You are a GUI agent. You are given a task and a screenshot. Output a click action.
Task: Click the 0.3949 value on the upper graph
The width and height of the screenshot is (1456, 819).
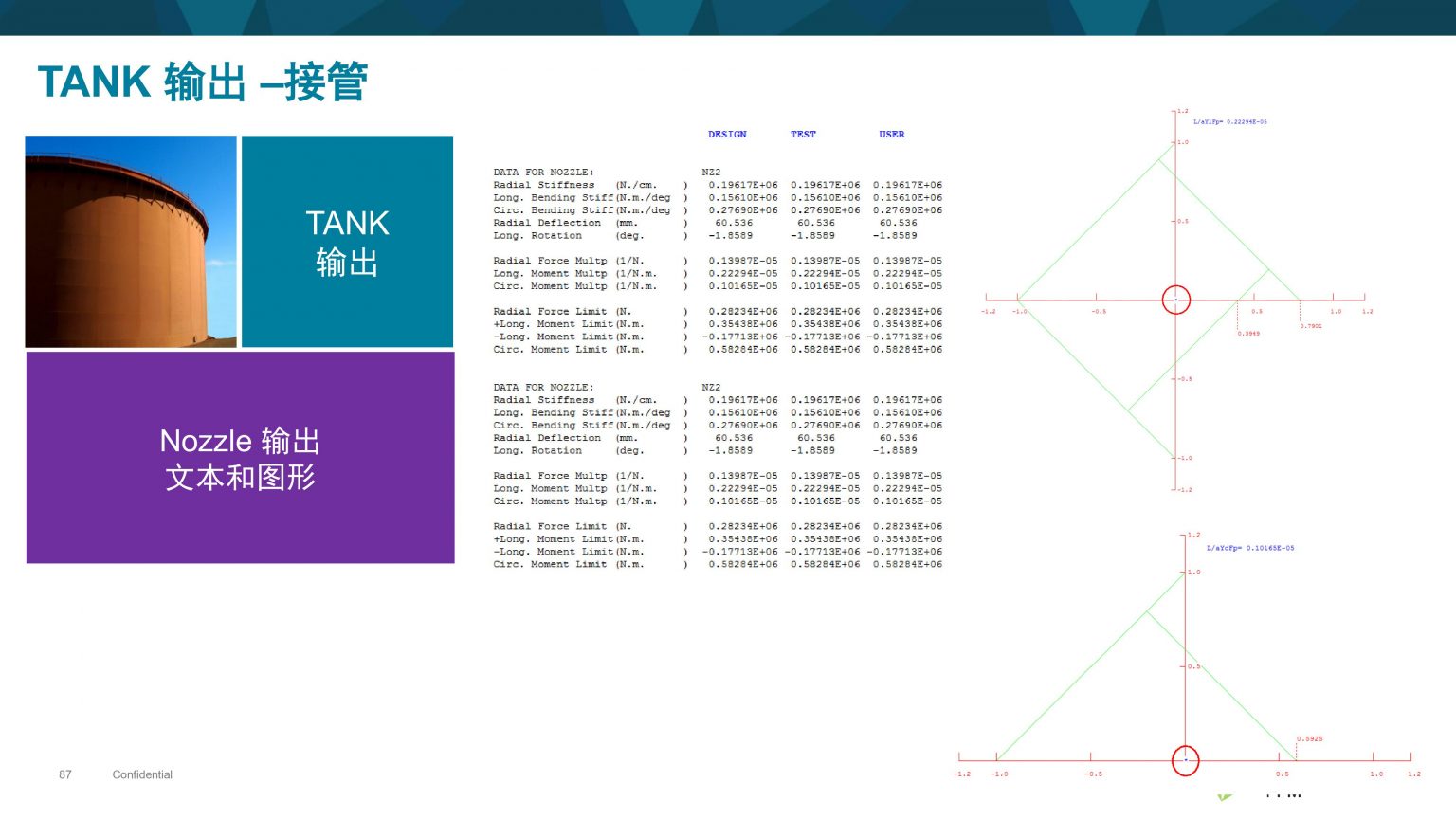(1248, 334)
